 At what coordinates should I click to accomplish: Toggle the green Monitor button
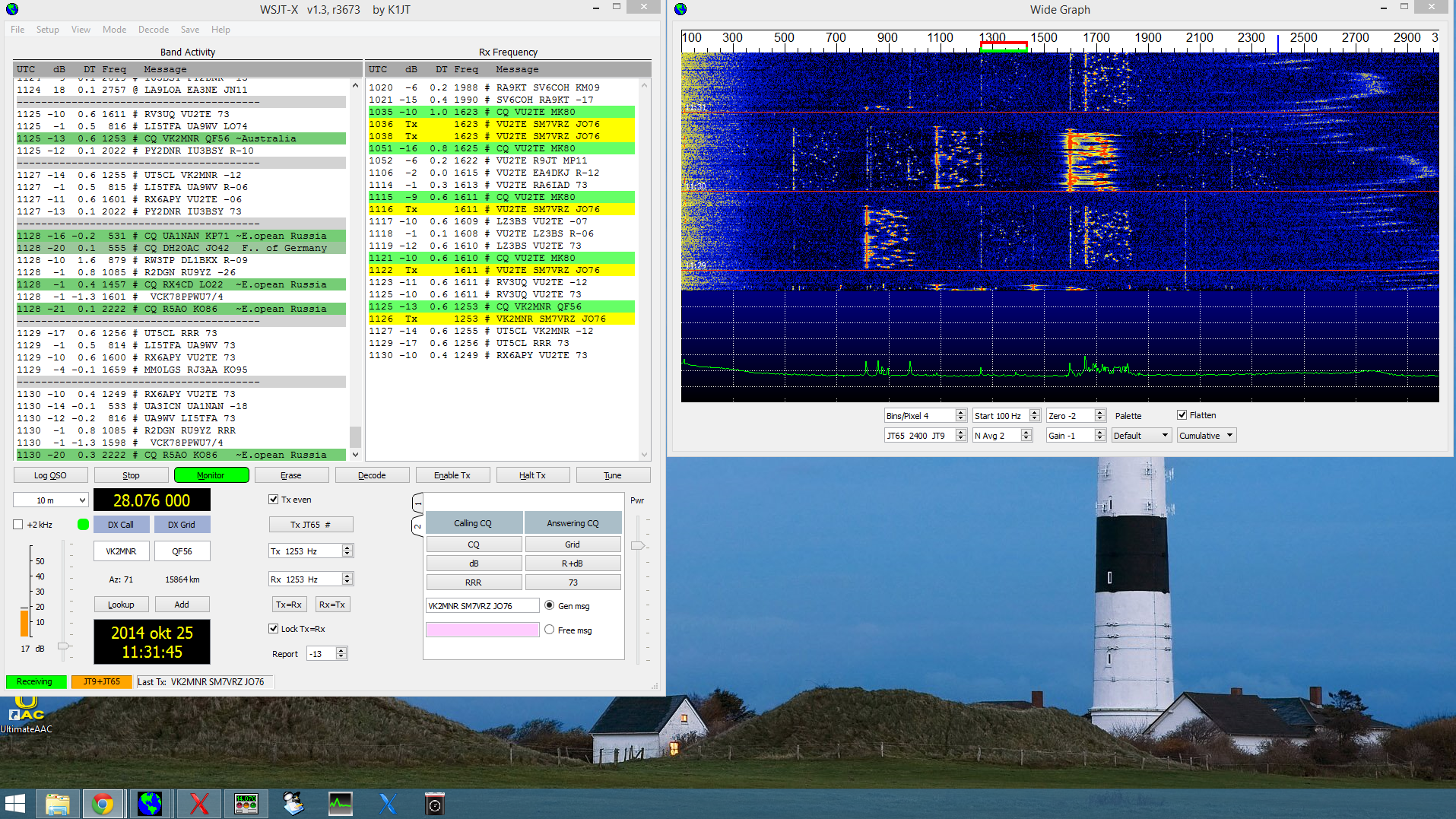pyautogui.click(x=211, y=475)
